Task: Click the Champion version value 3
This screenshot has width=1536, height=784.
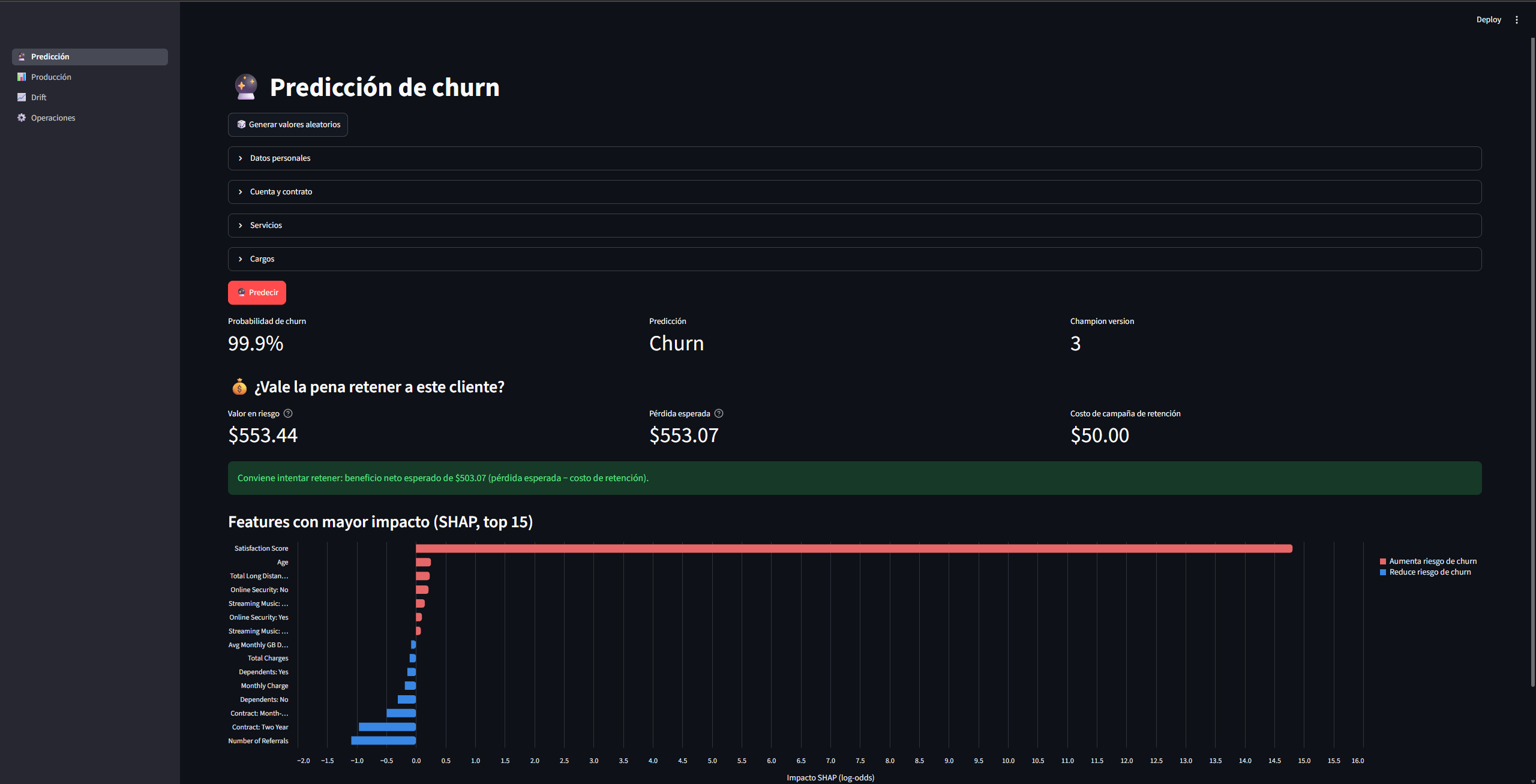Action: tap(1076, 344)
